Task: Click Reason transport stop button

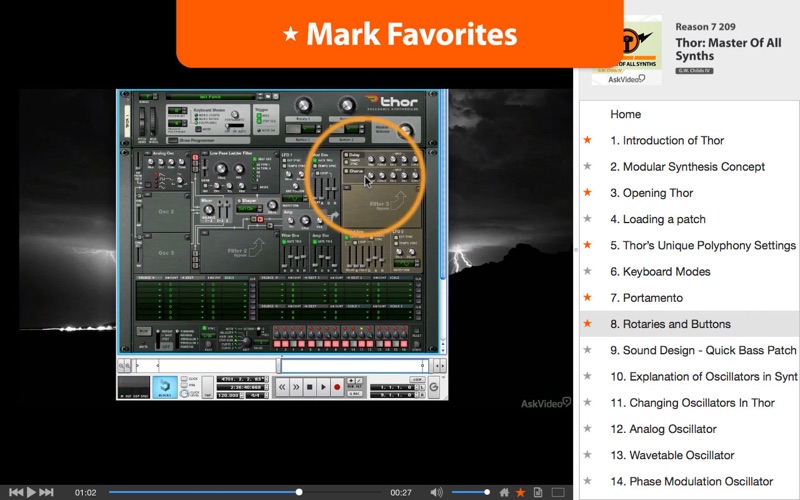Action: 309,387
